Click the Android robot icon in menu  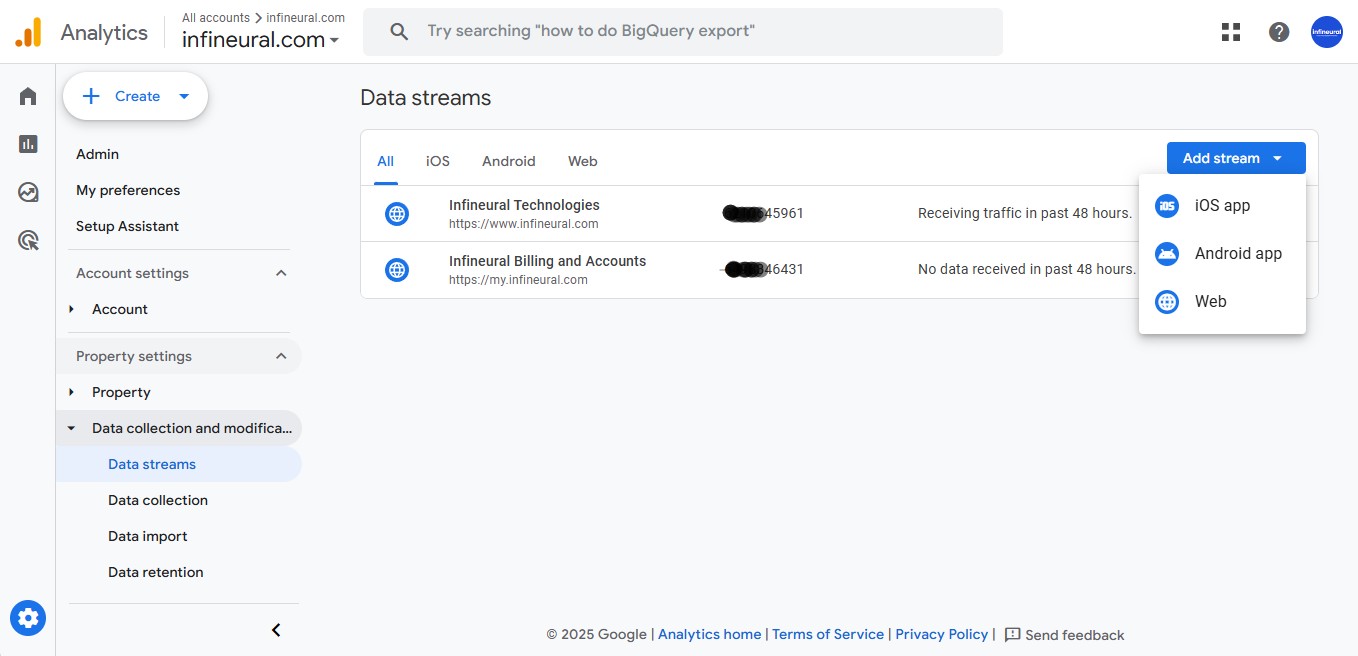point(1167,254)
